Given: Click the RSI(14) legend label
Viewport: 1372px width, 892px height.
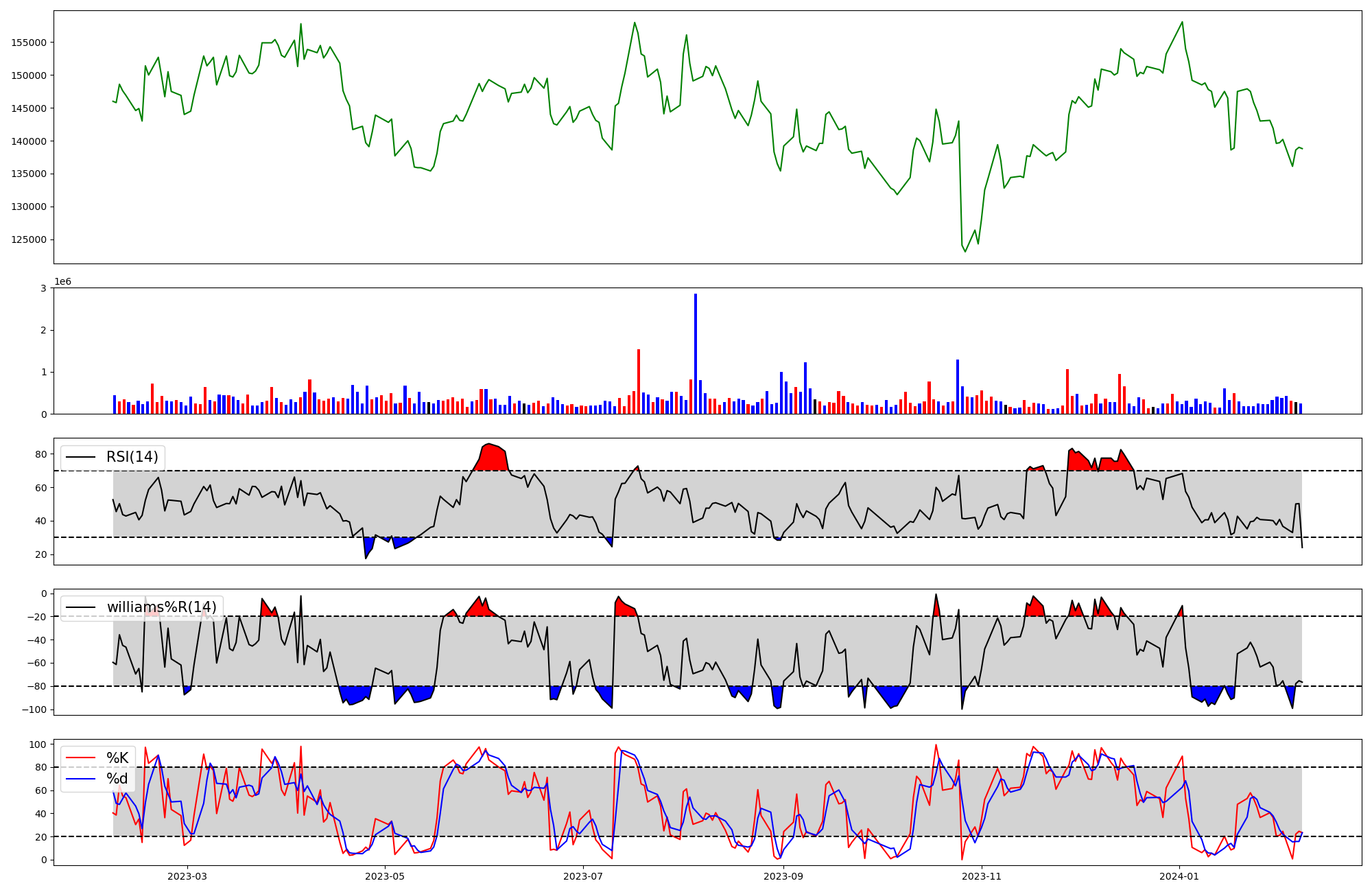Looking at the screenshot, I should [132, 457].
